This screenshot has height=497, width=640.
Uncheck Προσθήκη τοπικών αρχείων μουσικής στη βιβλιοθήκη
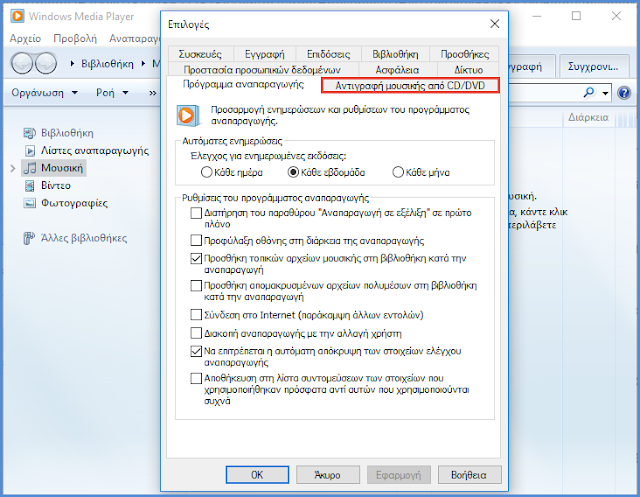click(196, 259)
